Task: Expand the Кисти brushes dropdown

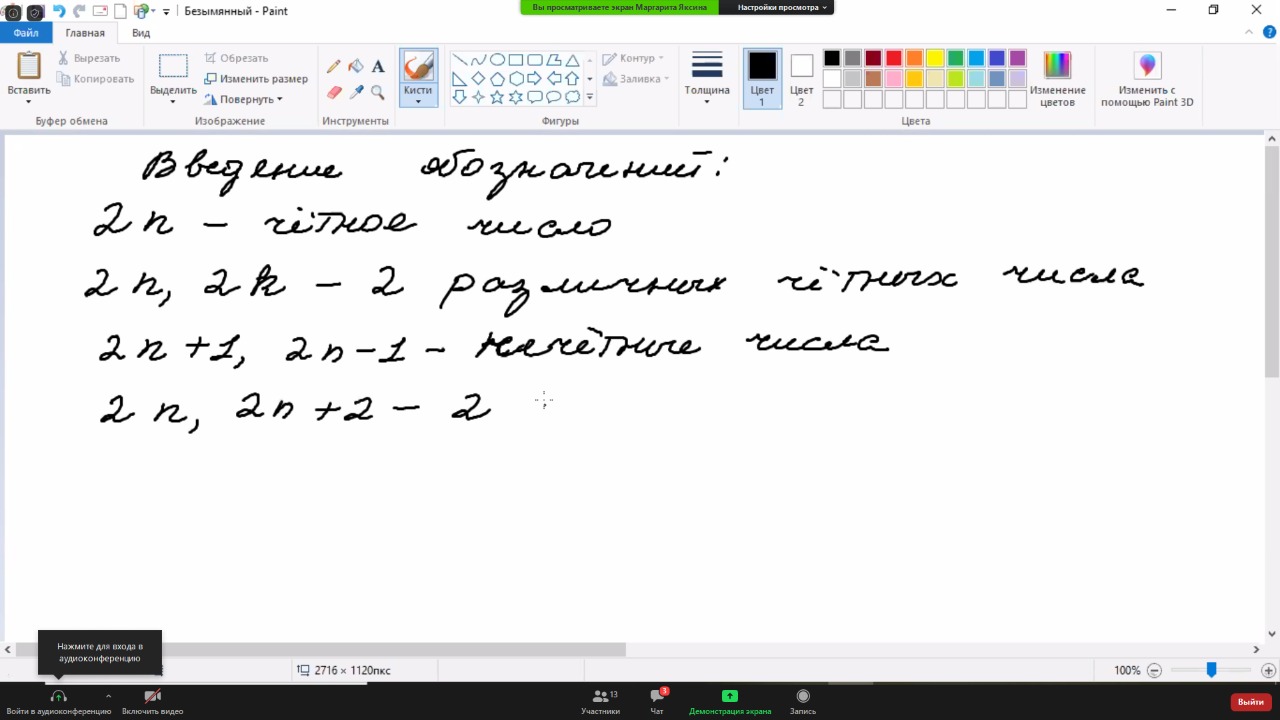Action: click(418, 101)
